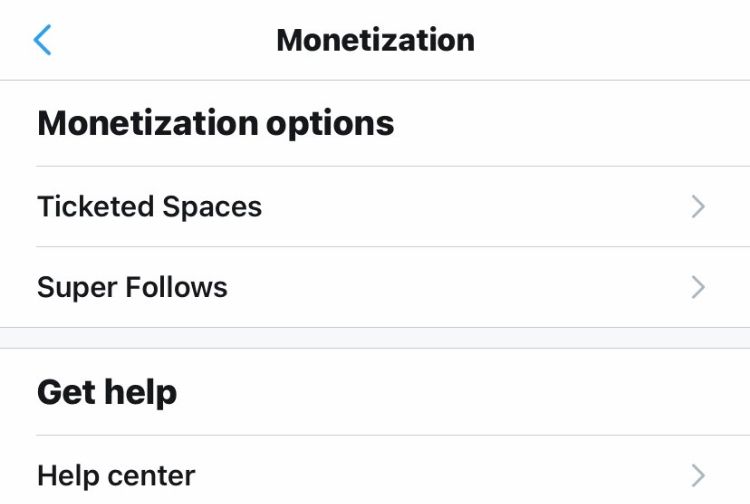Select the Ticketed Spaces text label
The height and width of the screenshot is (504, 750).
click(150, 207)
